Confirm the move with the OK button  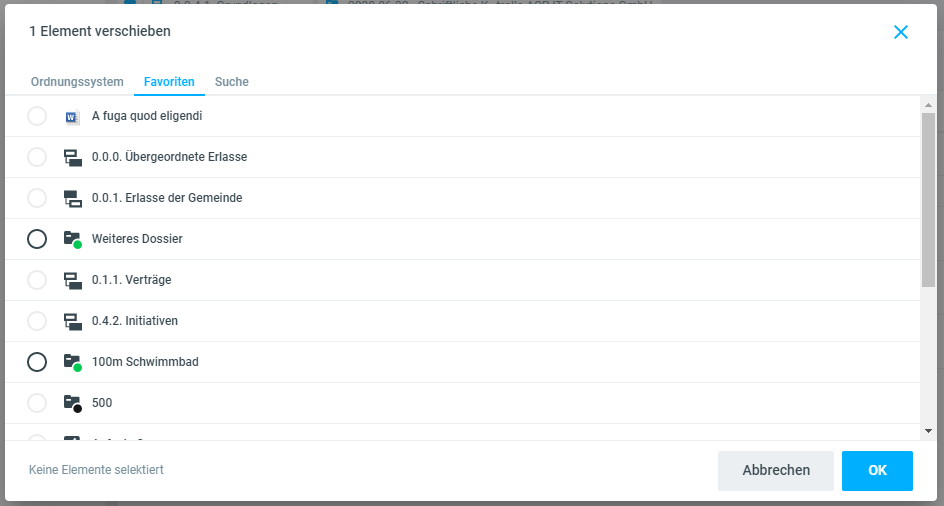pyautogui.click(x=877, y=471)
